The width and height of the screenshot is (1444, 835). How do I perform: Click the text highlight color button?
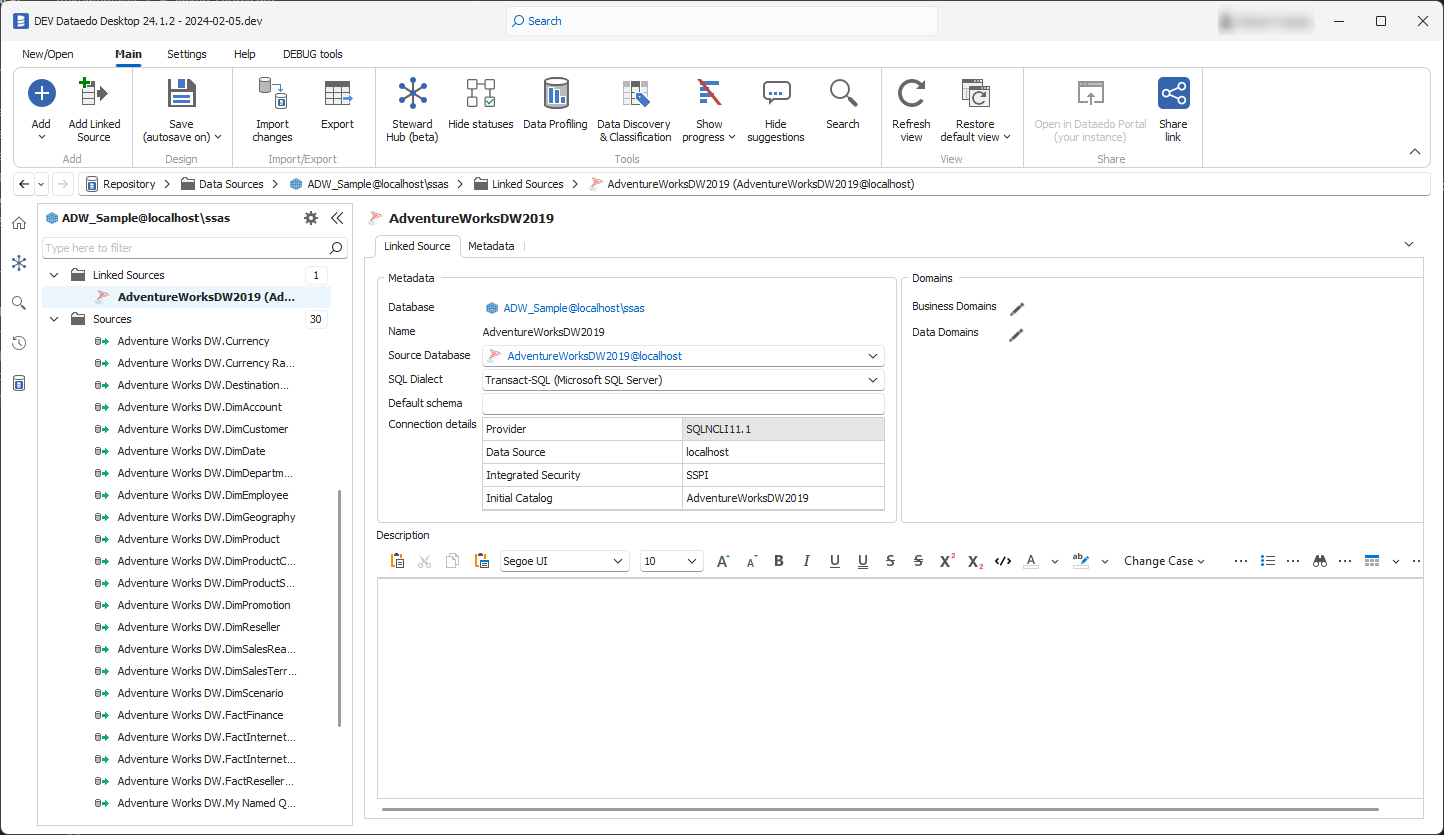pyautogui.click(x=1081, y=561)
